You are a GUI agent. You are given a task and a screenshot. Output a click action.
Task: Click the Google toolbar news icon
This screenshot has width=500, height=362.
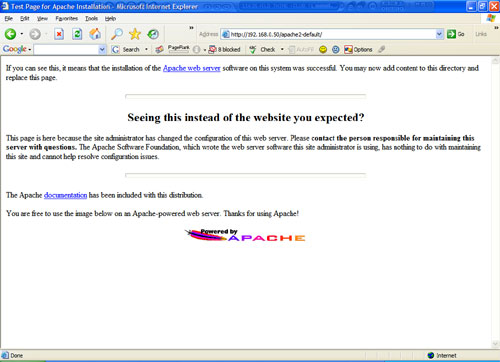tap(159, 50)
